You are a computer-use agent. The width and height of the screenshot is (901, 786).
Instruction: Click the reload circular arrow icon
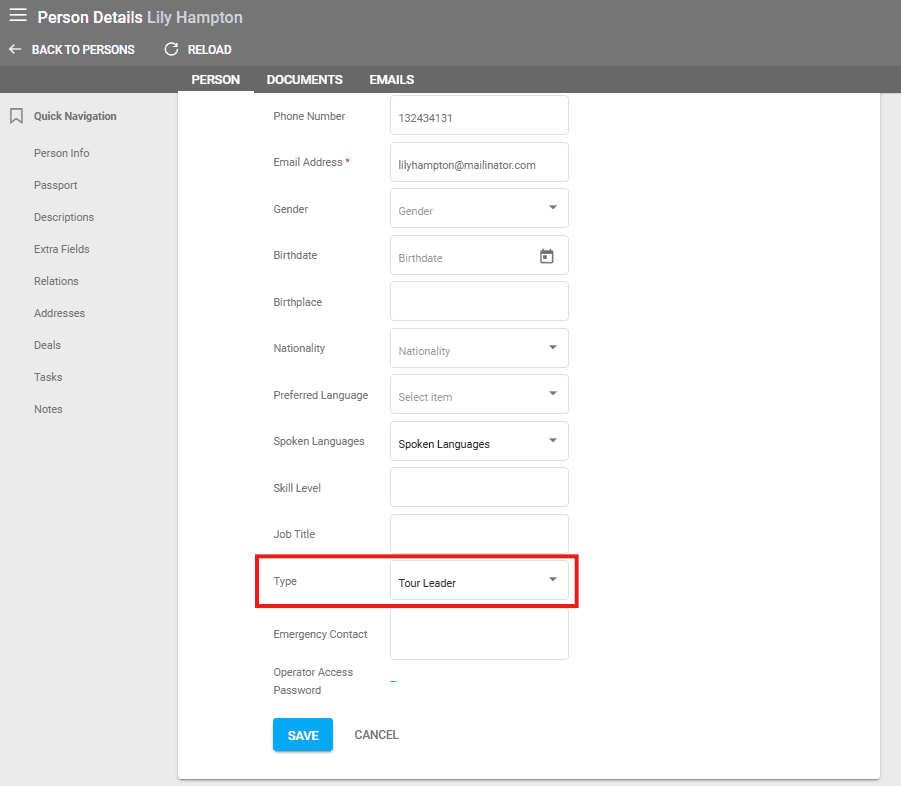click(x=171, y=49)
